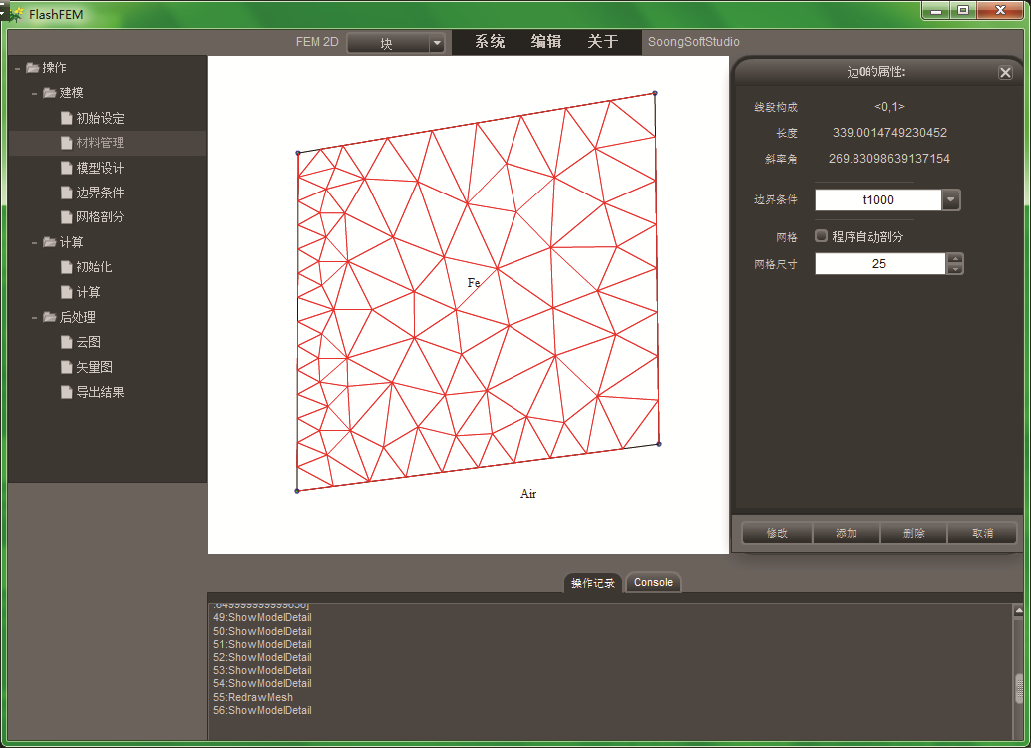Viewport: 1031px width, 748px height.
Task: Click the 添加 button
Action: (x=846, y=533)
